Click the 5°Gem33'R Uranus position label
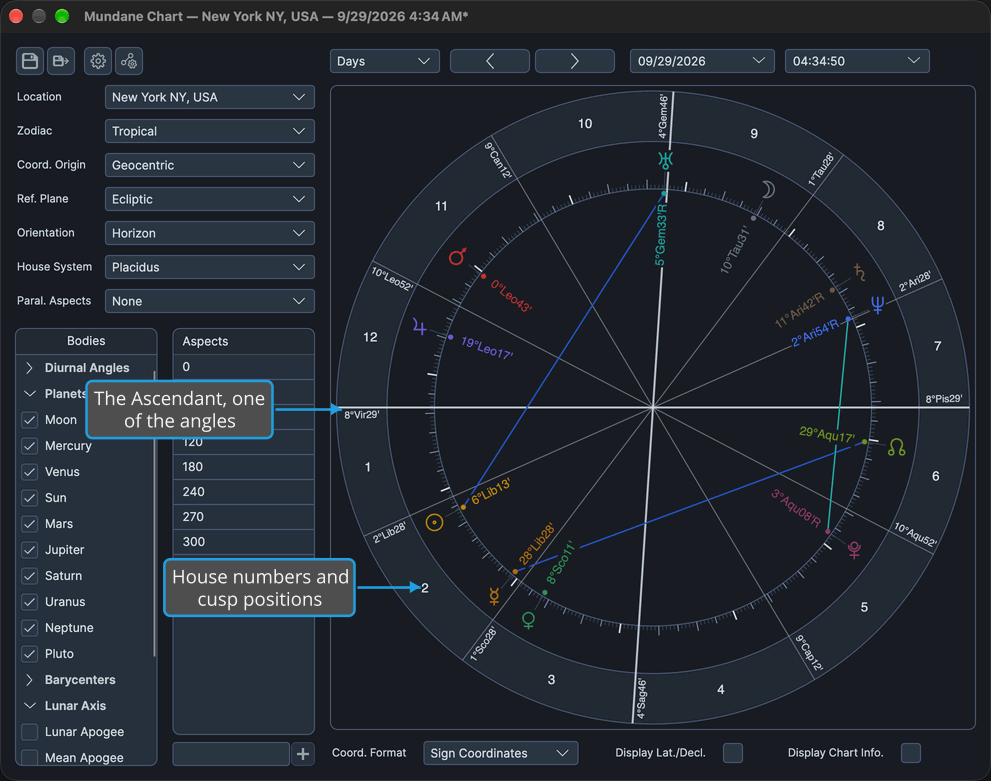This screenshot has height=781, width=991. click(x=660, y=235)
